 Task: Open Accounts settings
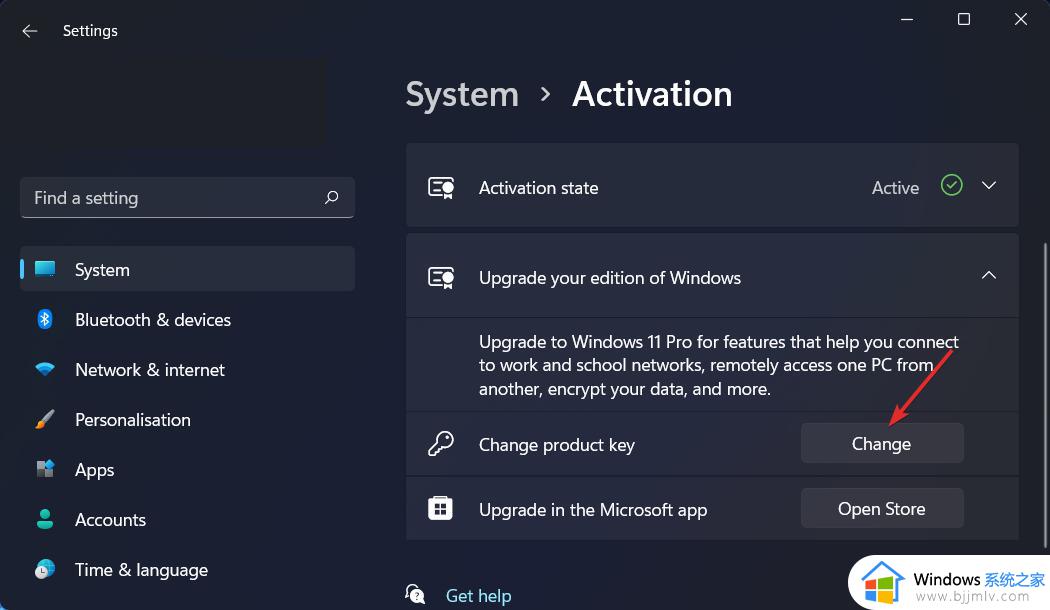tap(188, 520)
